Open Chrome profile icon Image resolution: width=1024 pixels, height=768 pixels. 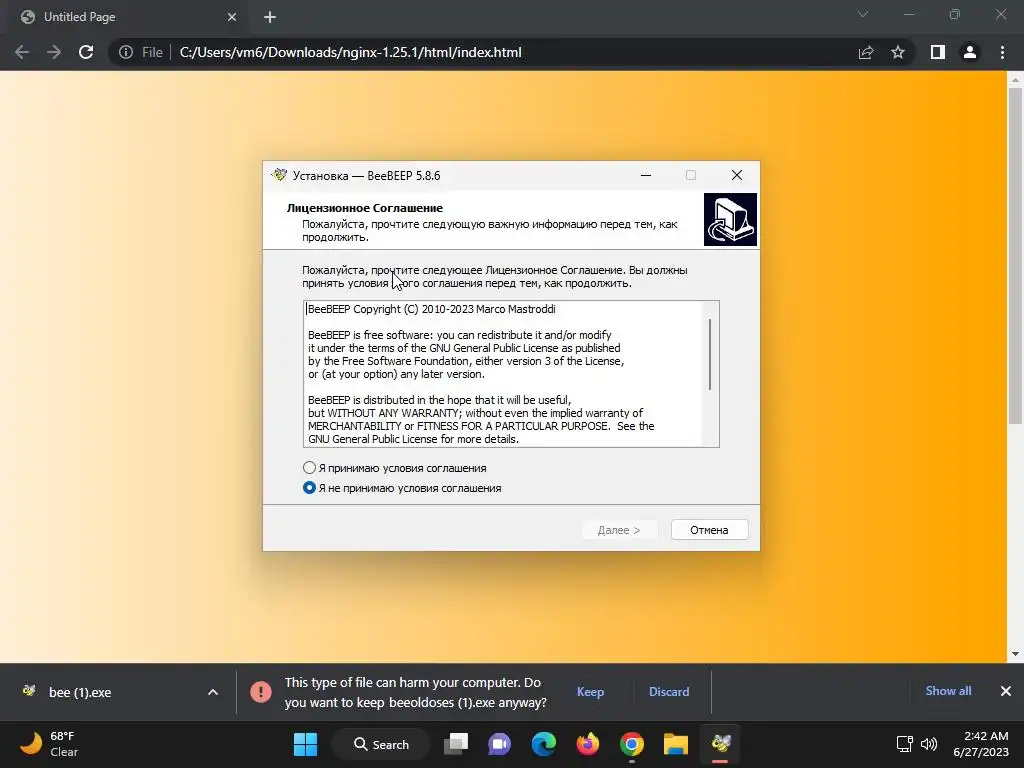[970, 52]
